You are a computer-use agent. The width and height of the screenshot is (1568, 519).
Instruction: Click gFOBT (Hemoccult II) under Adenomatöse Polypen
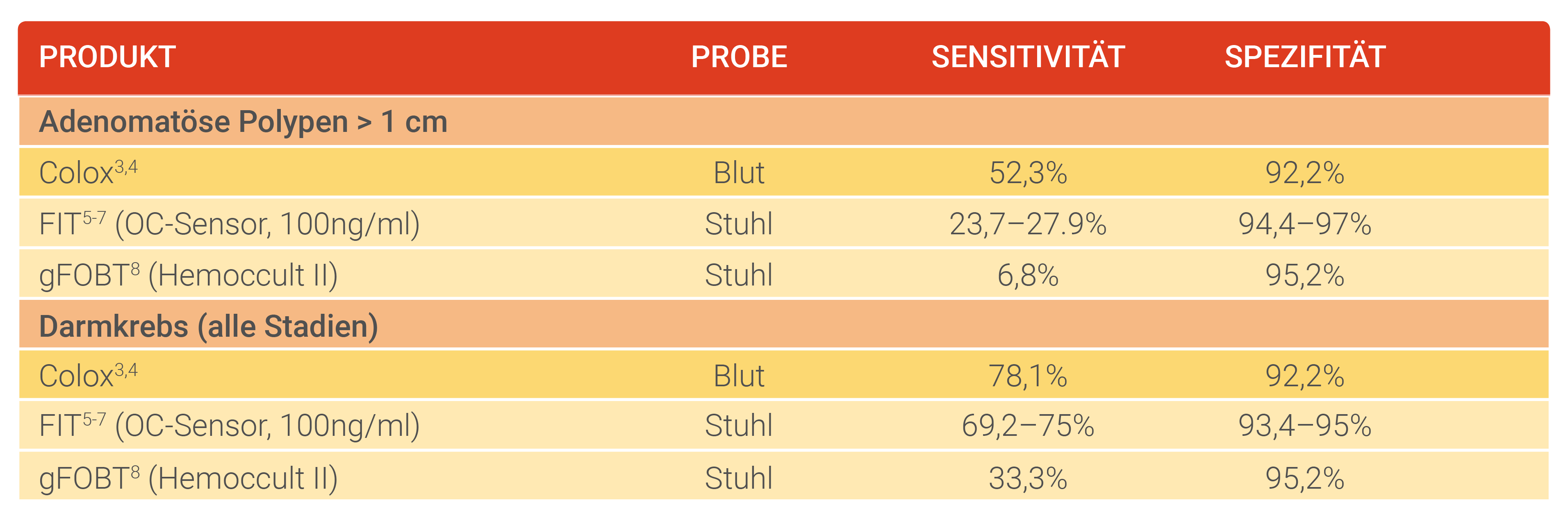[187, 275]
